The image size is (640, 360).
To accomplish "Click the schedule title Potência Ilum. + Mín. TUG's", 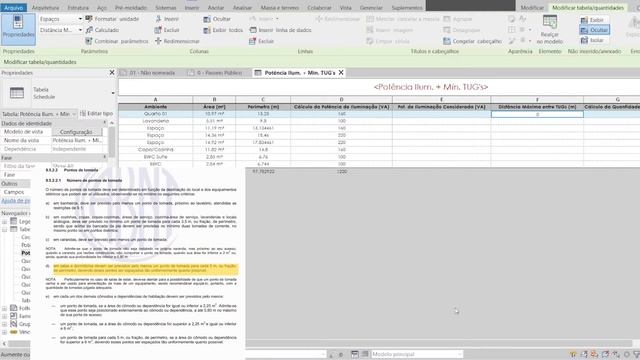I will tap(431, 87).
